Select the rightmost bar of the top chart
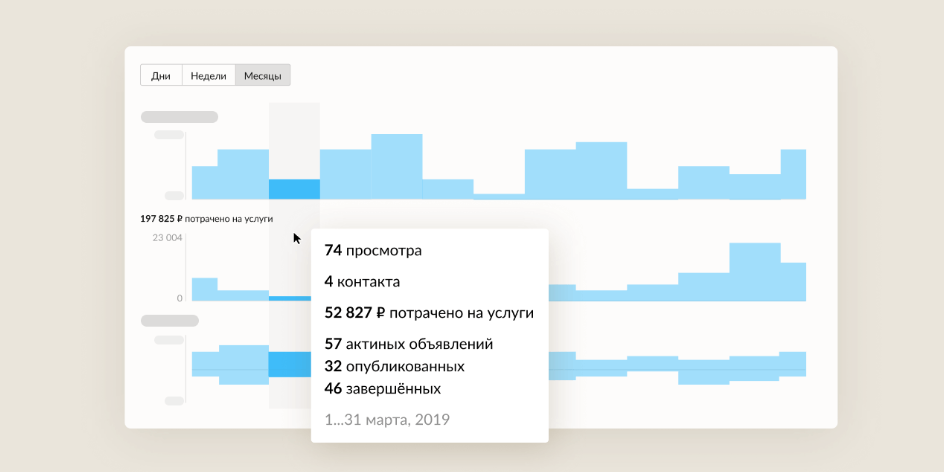This screenshot has width=944, height=472. (x=793, y=175)
